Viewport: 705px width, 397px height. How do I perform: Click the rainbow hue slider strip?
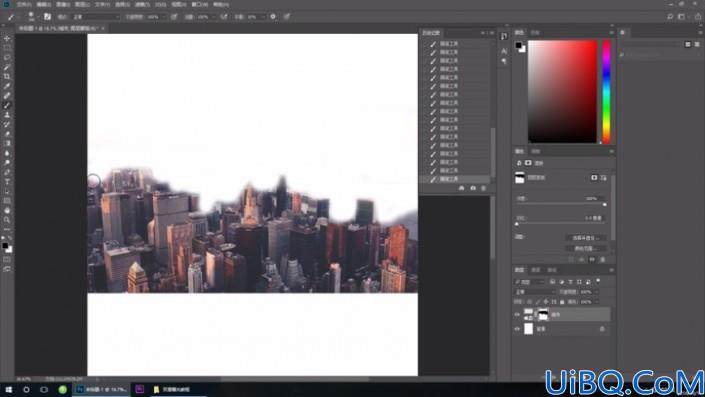click(606, 92)
